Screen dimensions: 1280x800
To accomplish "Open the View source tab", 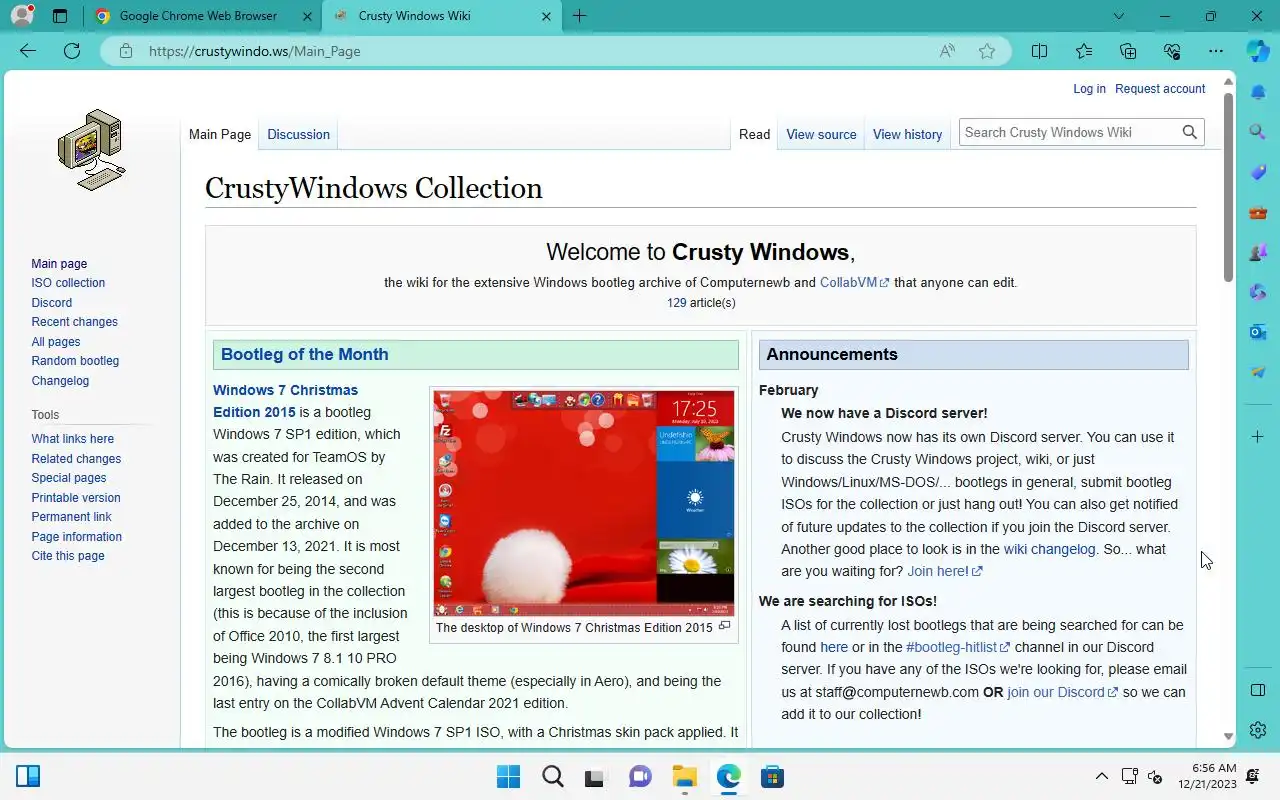I will (821, 134).
